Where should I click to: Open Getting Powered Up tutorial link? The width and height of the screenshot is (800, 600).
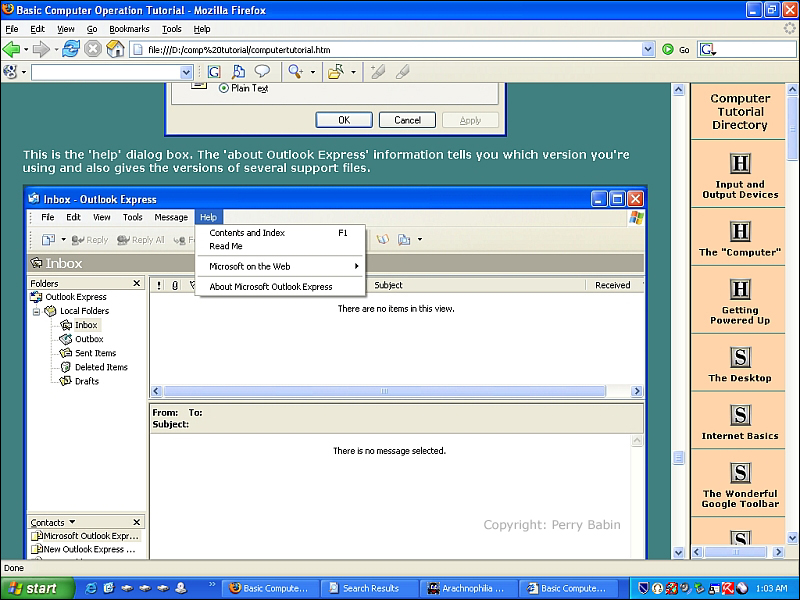point(740,315)
